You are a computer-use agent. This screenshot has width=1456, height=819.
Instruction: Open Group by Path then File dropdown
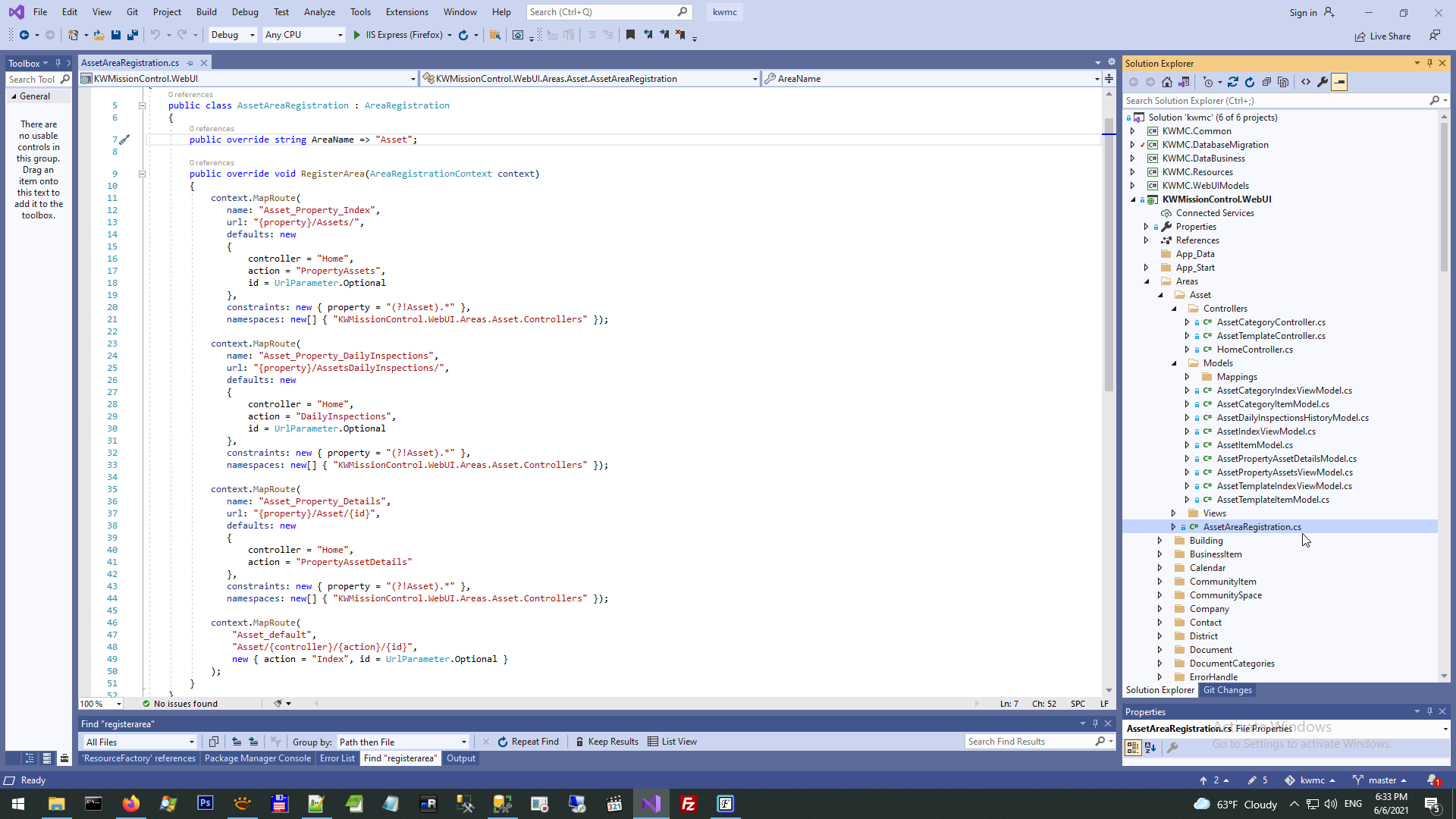[x=403, y=742]
